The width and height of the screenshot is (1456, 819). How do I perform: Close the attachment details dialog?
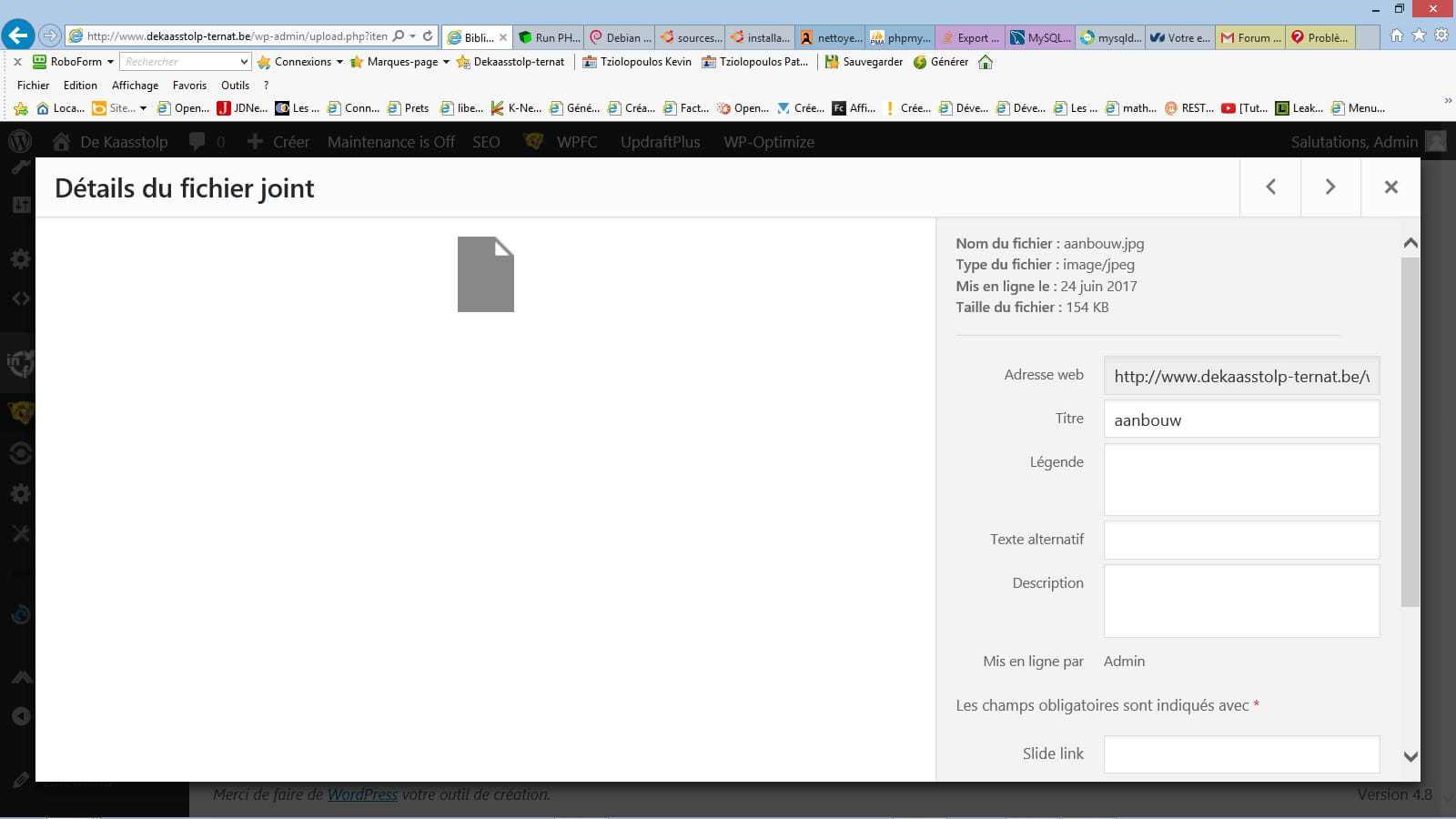[x=1390, y=187]
